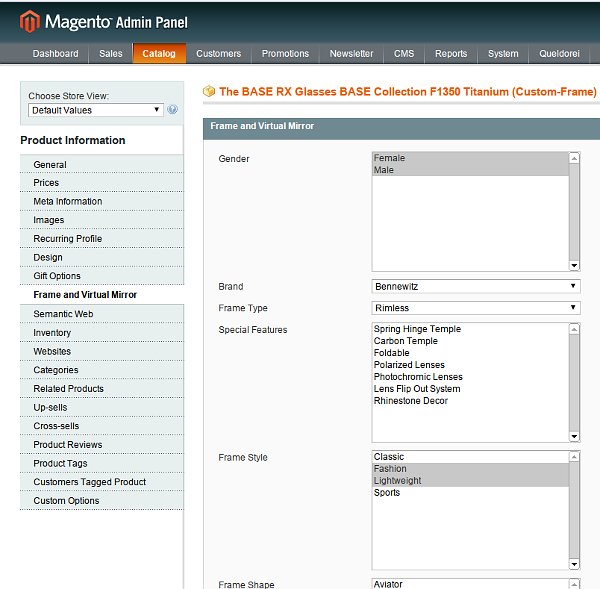This screenshot has width=600, height=589.
Task: Click Frame Style list scroll up arrow
Action: point(574,457)
